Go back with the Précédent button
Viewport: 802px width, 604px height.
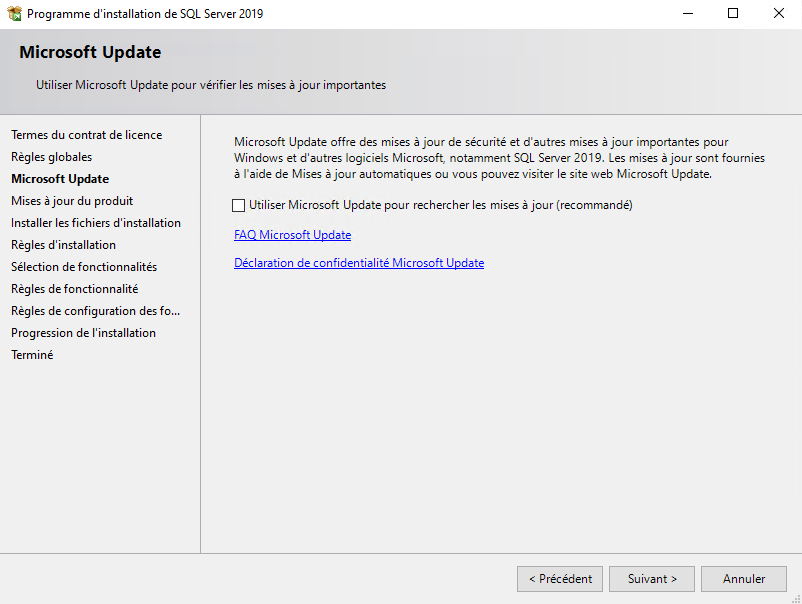point(560,579)
